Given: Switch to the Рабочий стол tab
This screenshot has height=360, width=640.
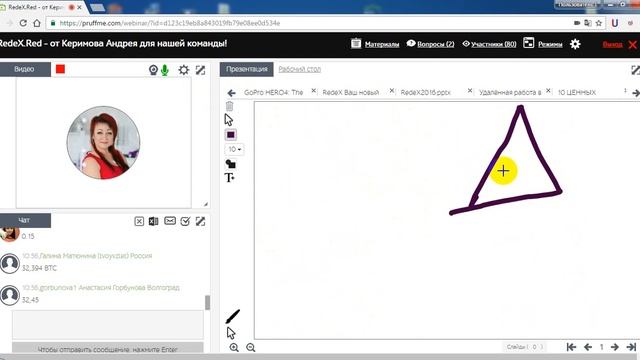Looking at the screenshot, I should coord(300,69).
